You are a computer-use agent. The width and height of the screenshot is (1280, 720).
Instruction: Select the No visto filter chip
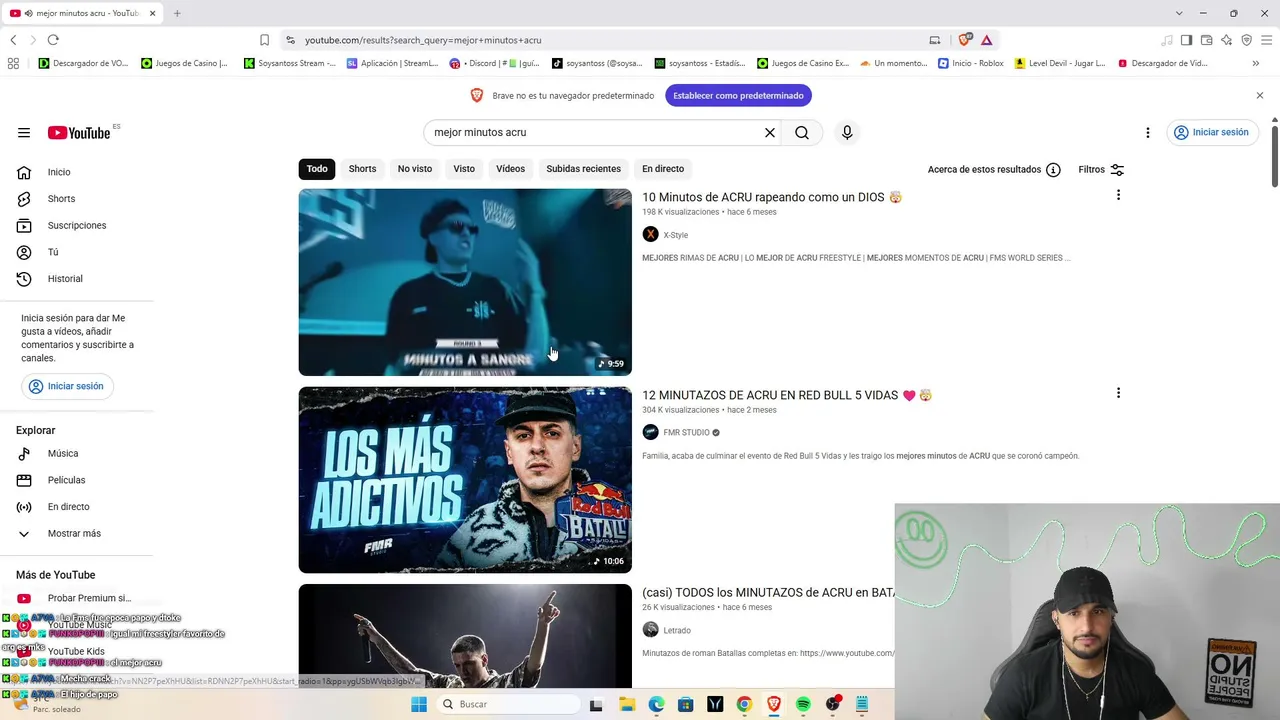pos(415,169)
